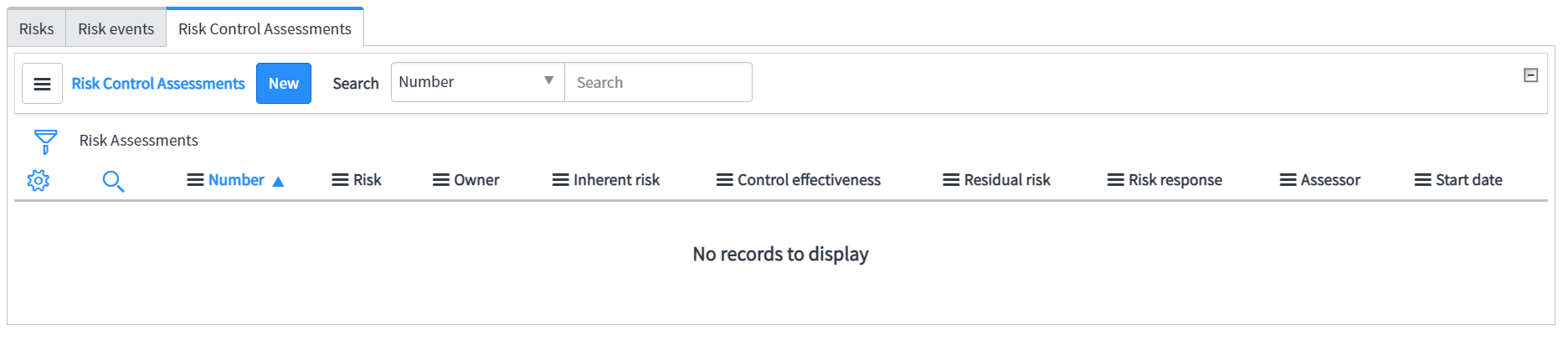Image resolution: width=1568 pixels, height=340 pixels.
Task: Open the Risk column options menu icon
Action: 340,180
